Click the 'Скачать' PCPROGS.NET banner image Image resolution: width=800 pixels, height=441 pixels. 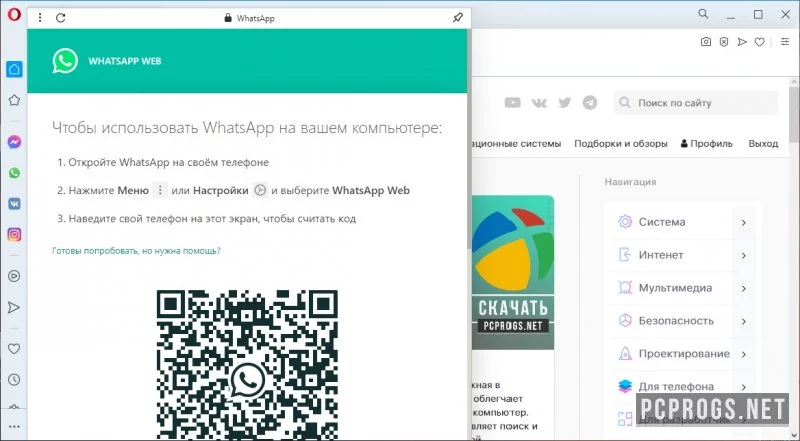[512, 272]
